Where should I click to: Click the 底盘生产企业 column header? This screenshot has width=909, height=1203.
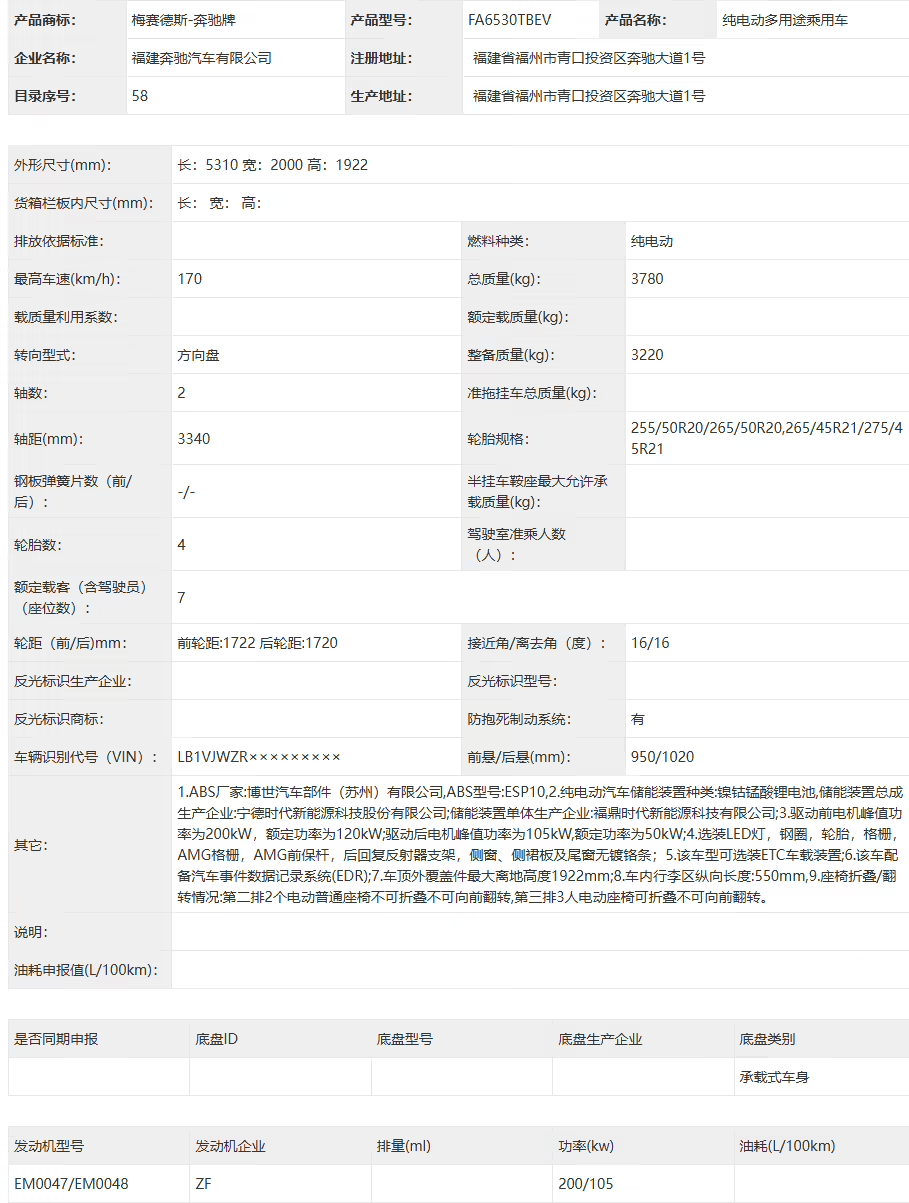600,1039
